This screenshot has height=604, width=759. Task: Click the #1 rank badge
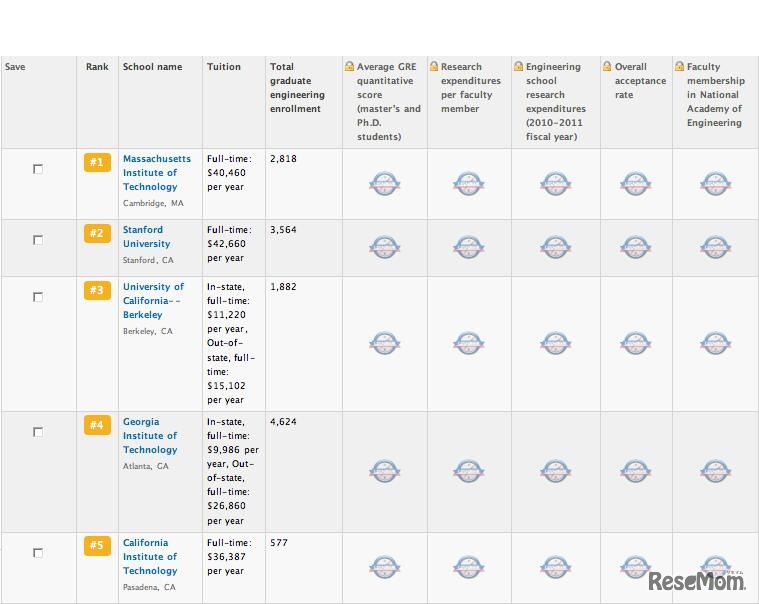pyautogui.click(x=97, y=162)
